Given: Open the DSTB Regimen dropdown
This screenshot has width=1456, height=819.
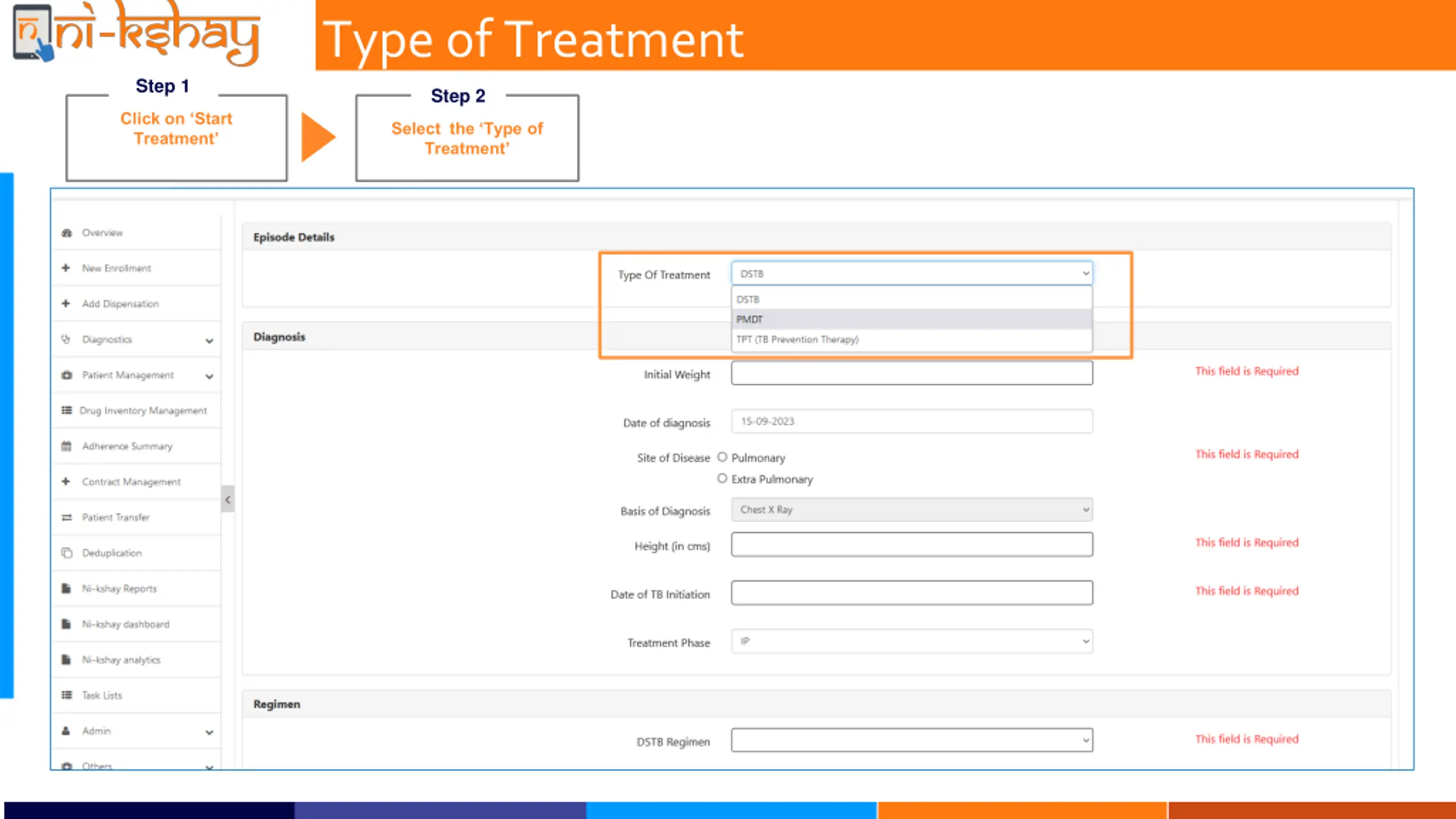Looking at the screenshot, I should pos(911,740).
